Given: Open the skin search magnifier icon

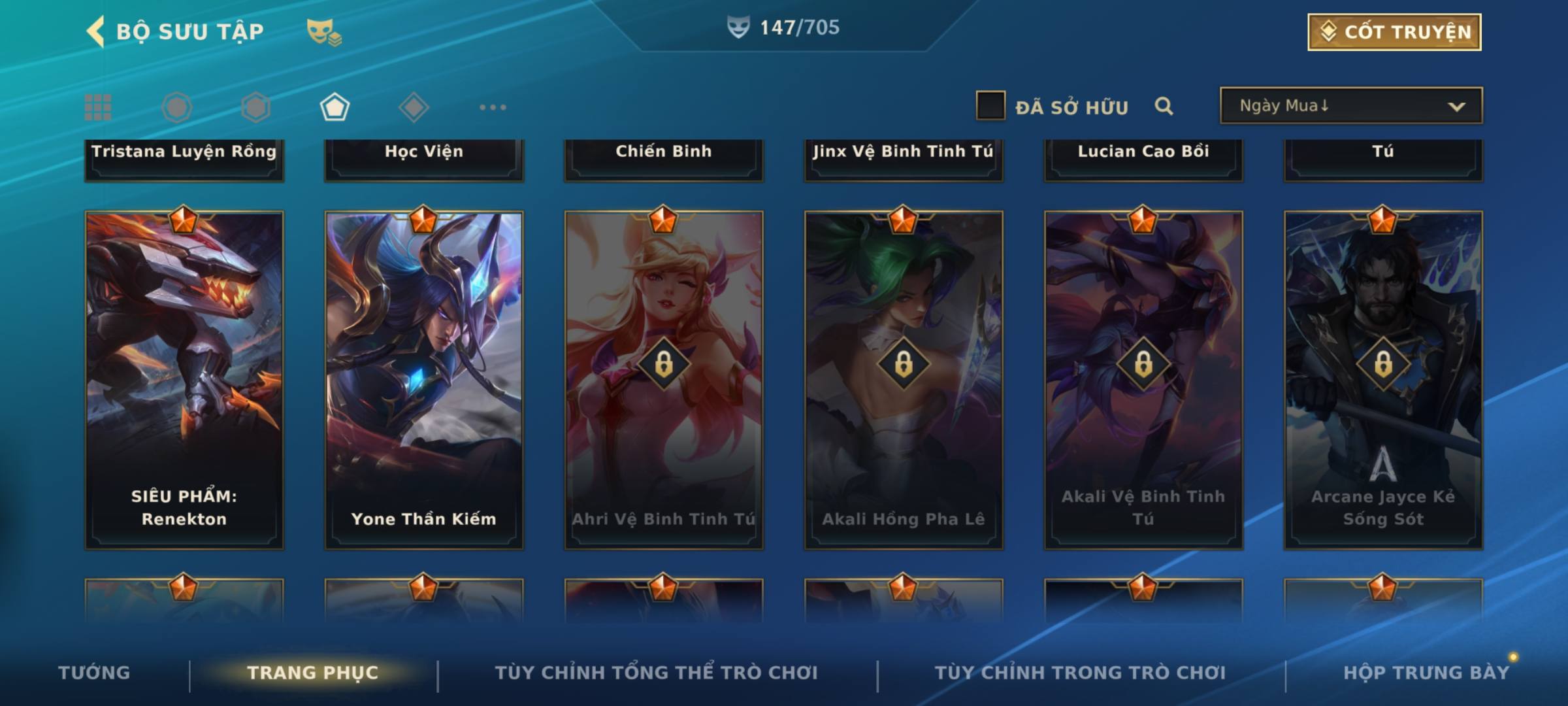Looking at the screenshot, I should click(x=1164, y=106).
